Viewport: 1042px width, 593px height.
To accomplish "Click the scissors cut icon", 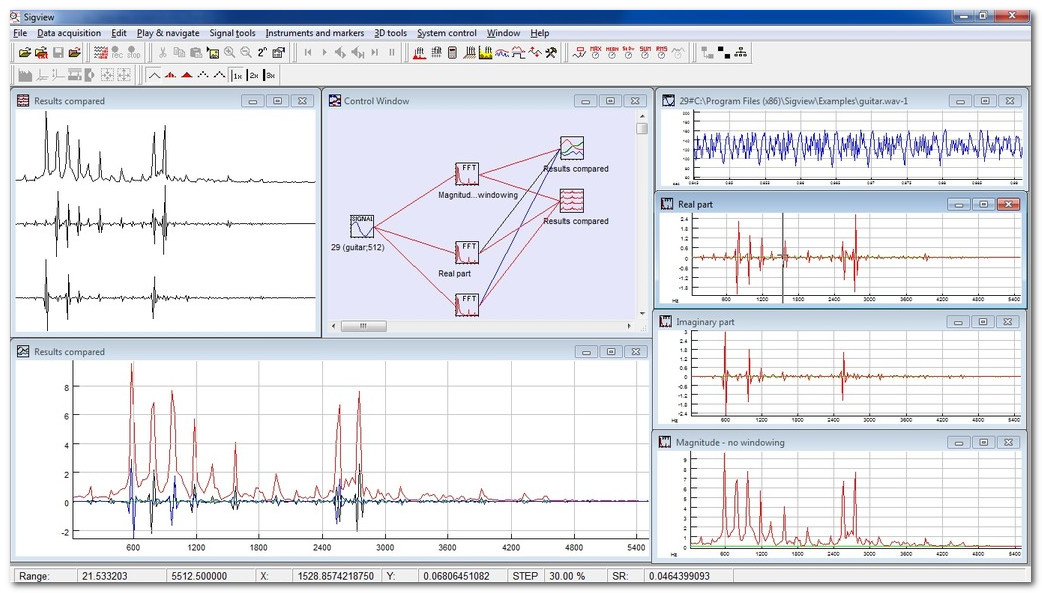I will tap(162, 53).
